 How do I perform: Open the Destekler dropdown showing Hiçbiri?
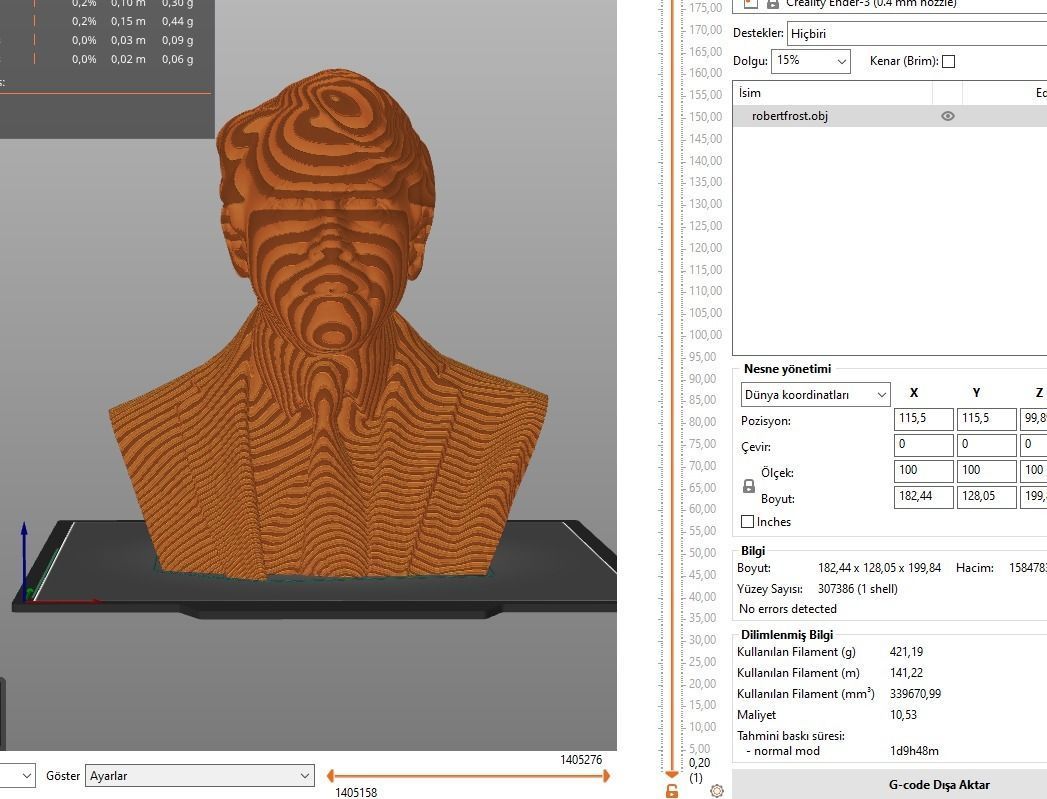click(917, 33)
